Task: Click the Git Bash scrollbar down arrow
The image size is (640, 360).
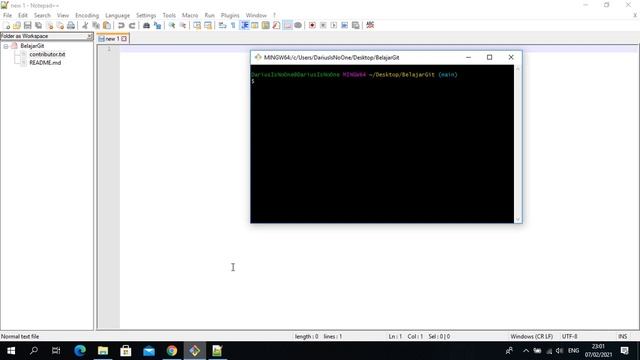Action: (518, 219)
